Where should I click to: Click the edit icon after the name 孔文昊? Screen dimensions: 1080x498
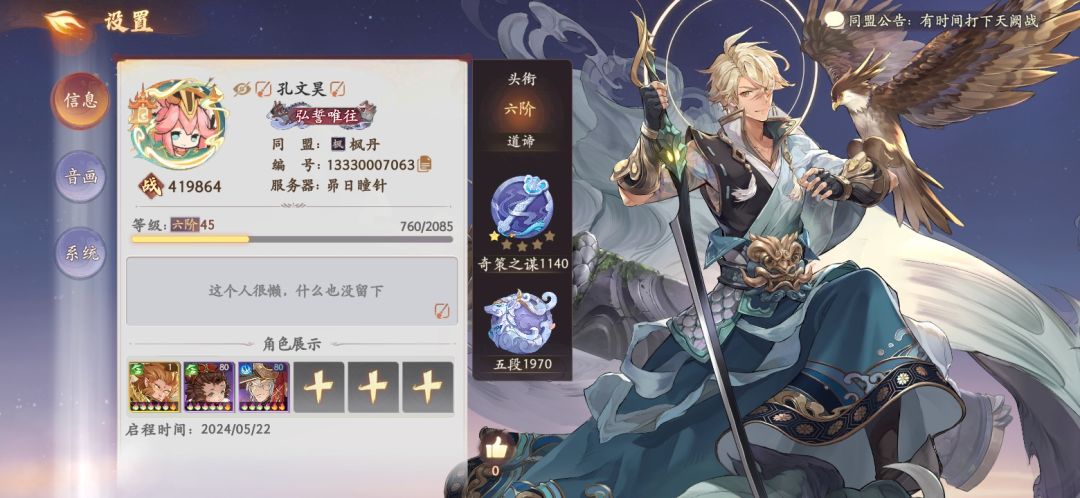[338, 89]
